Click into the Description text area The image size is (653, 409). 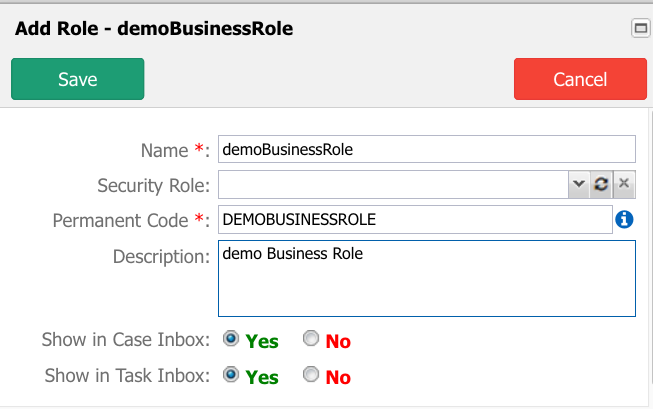coord(427,278)
